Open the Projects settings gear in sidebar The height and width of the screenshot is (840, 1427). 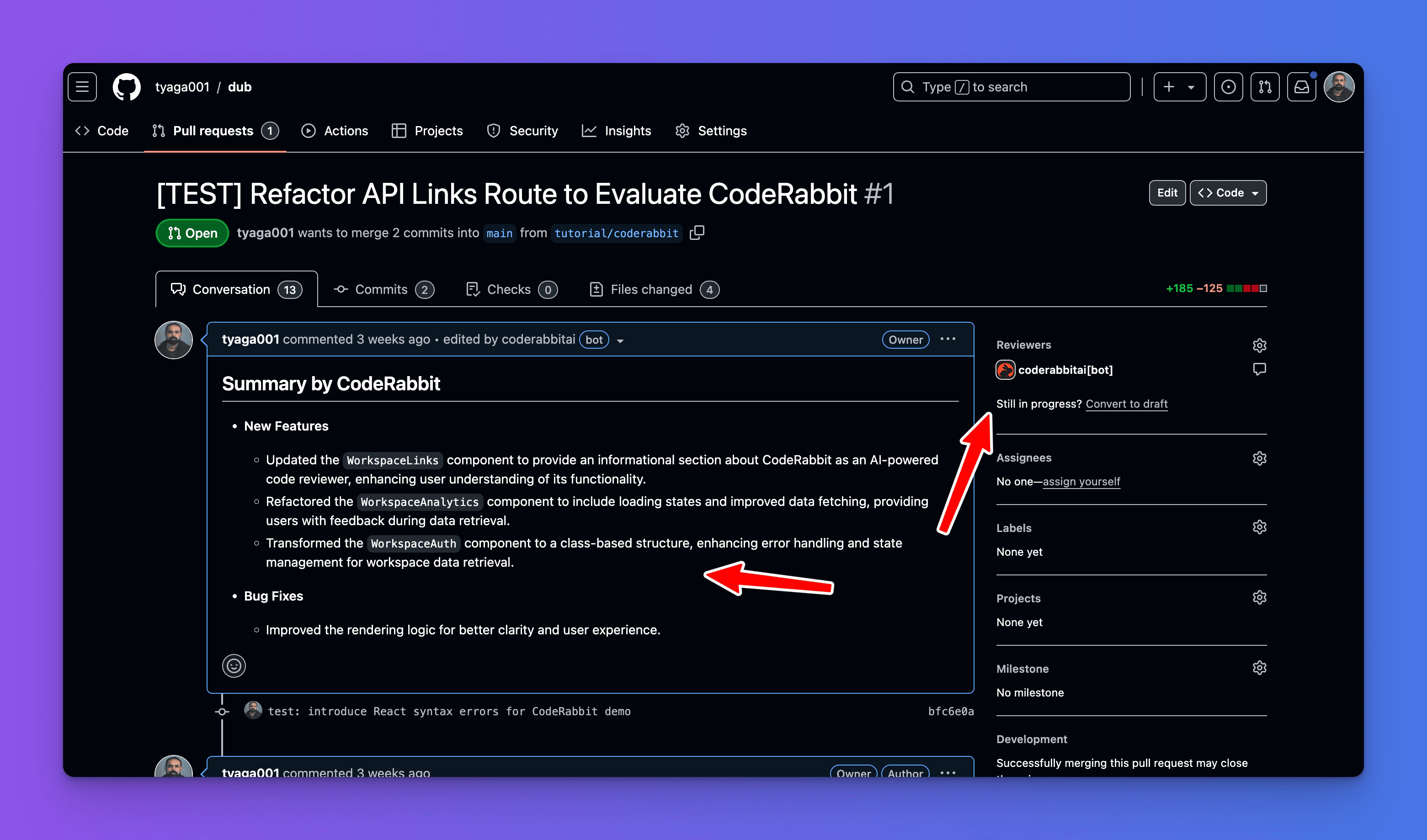pyautogui.click(x=1260, y=597)
